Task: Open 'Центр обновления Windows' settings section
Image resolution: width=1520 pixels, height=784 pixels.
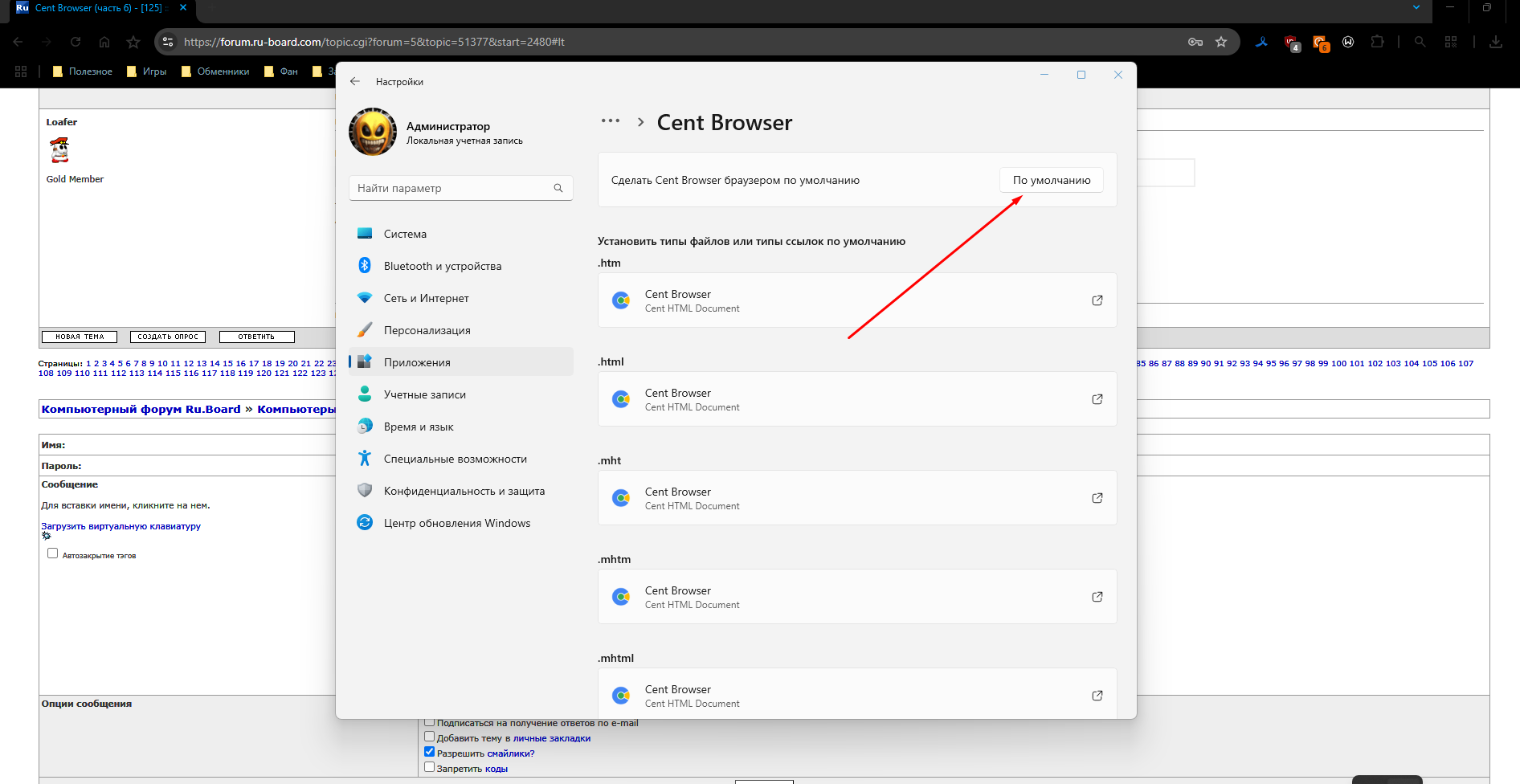Action: (x=456, y=523)
